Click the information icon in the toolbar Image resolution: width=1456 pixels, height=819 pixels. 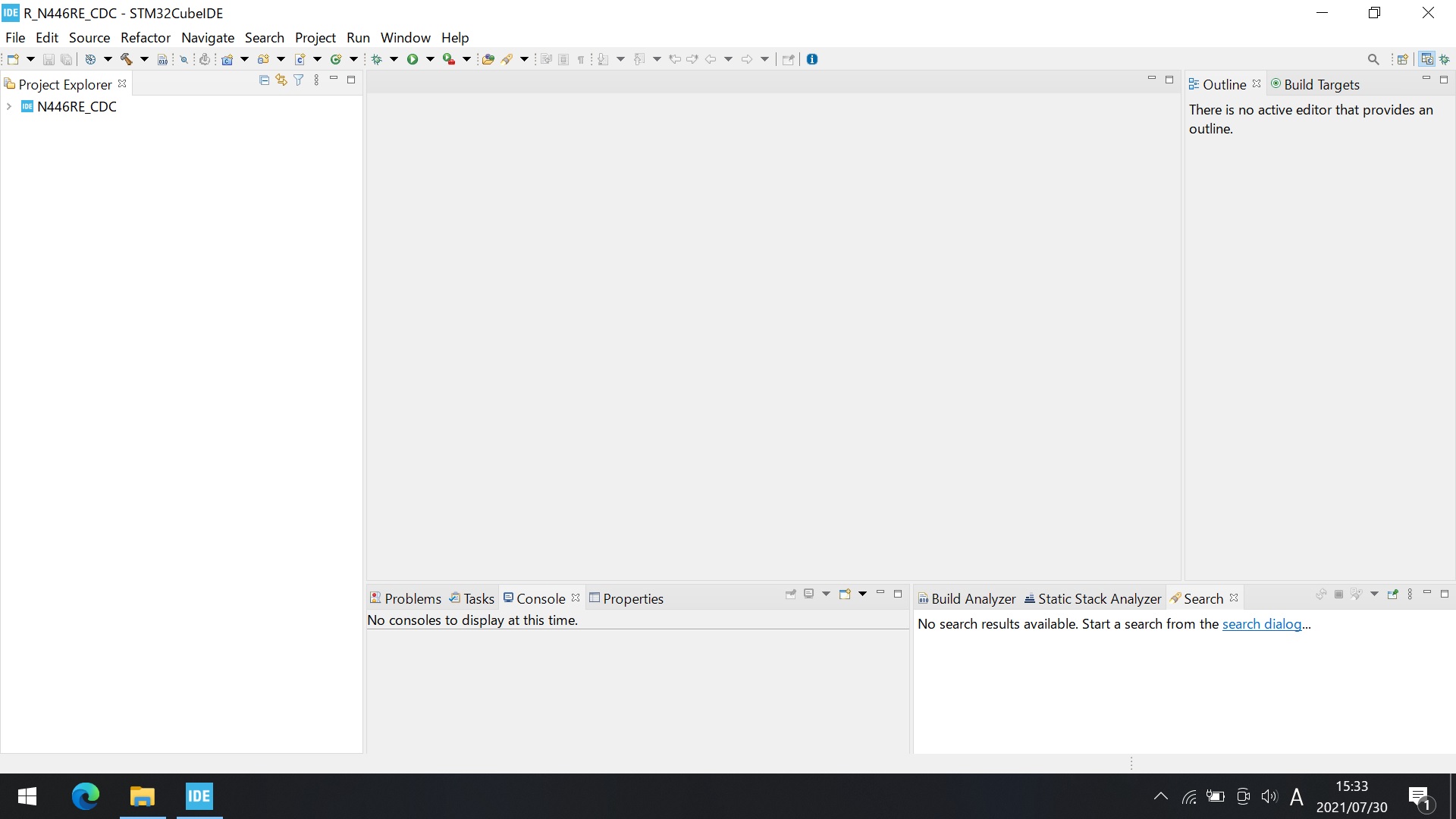pyautogui.click(x=812, y=59)
